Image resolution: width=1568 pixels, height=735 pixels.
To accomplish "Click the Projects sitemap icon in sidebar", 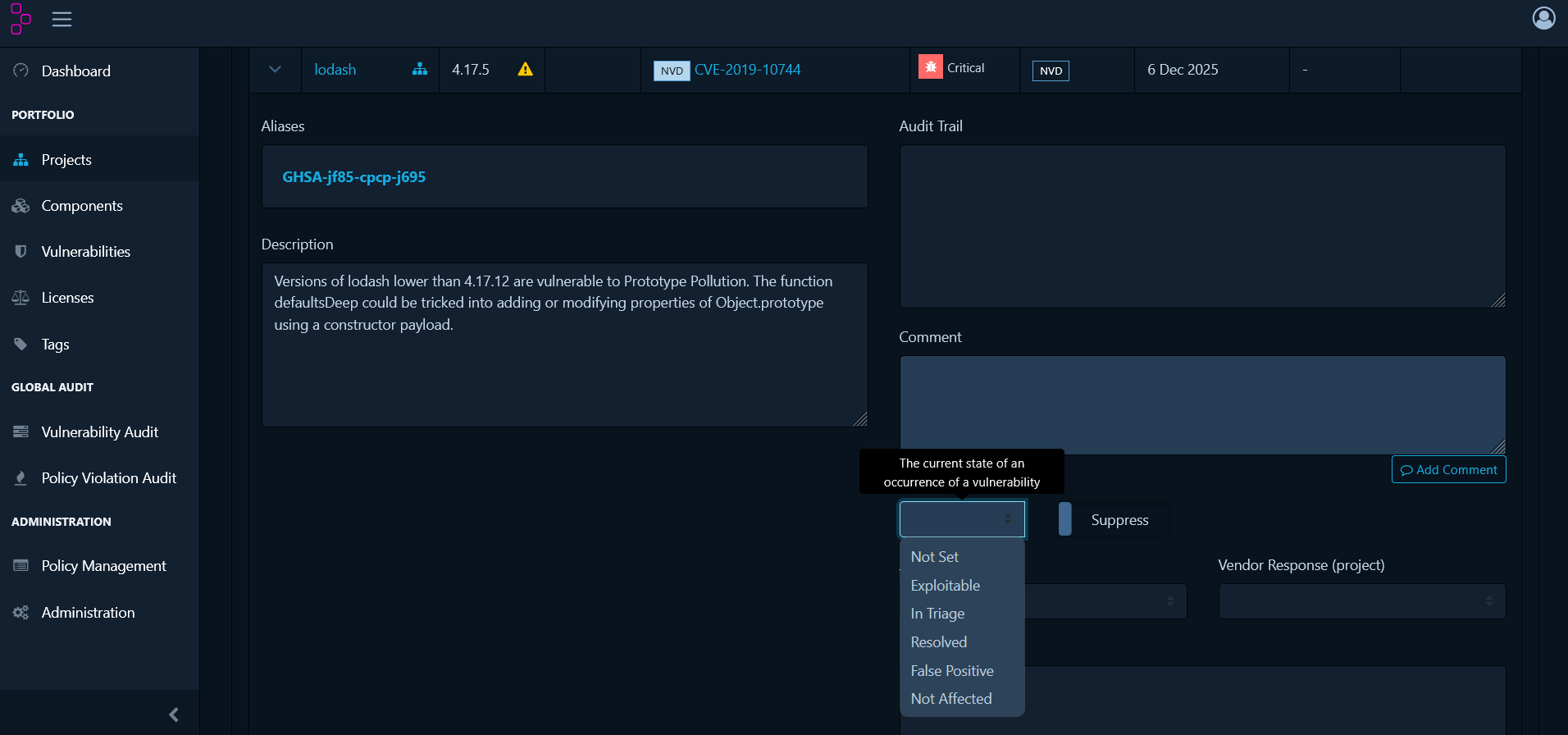I will point(21,160).
